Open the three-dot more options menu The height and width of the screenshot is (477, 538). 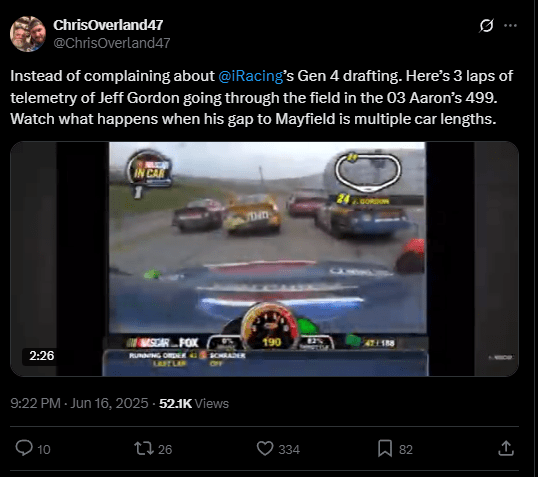click(510, 25)
